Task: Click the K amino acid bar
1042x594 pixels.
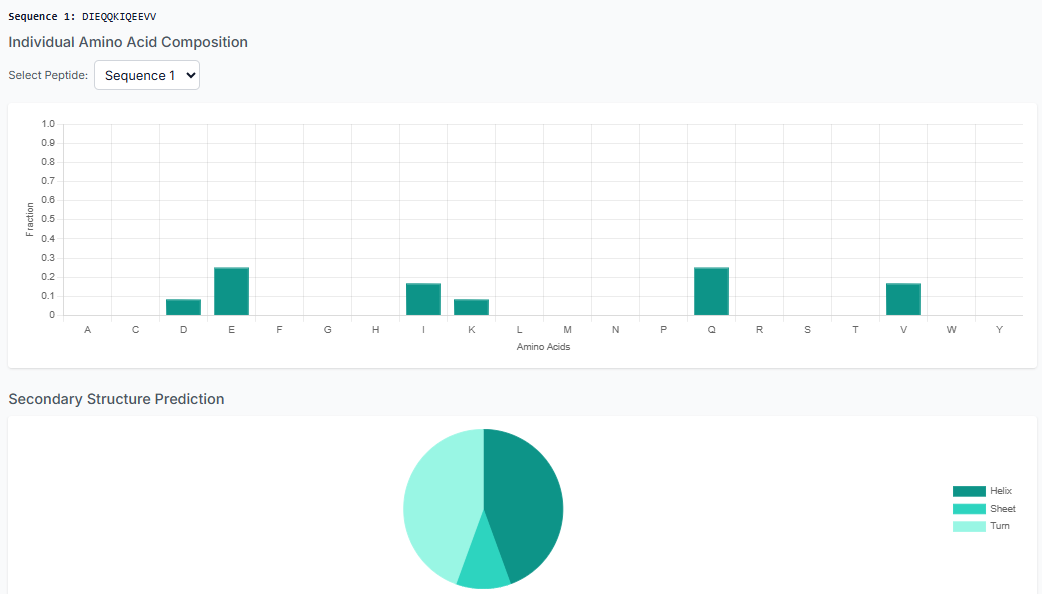Action: pos(471,306)
